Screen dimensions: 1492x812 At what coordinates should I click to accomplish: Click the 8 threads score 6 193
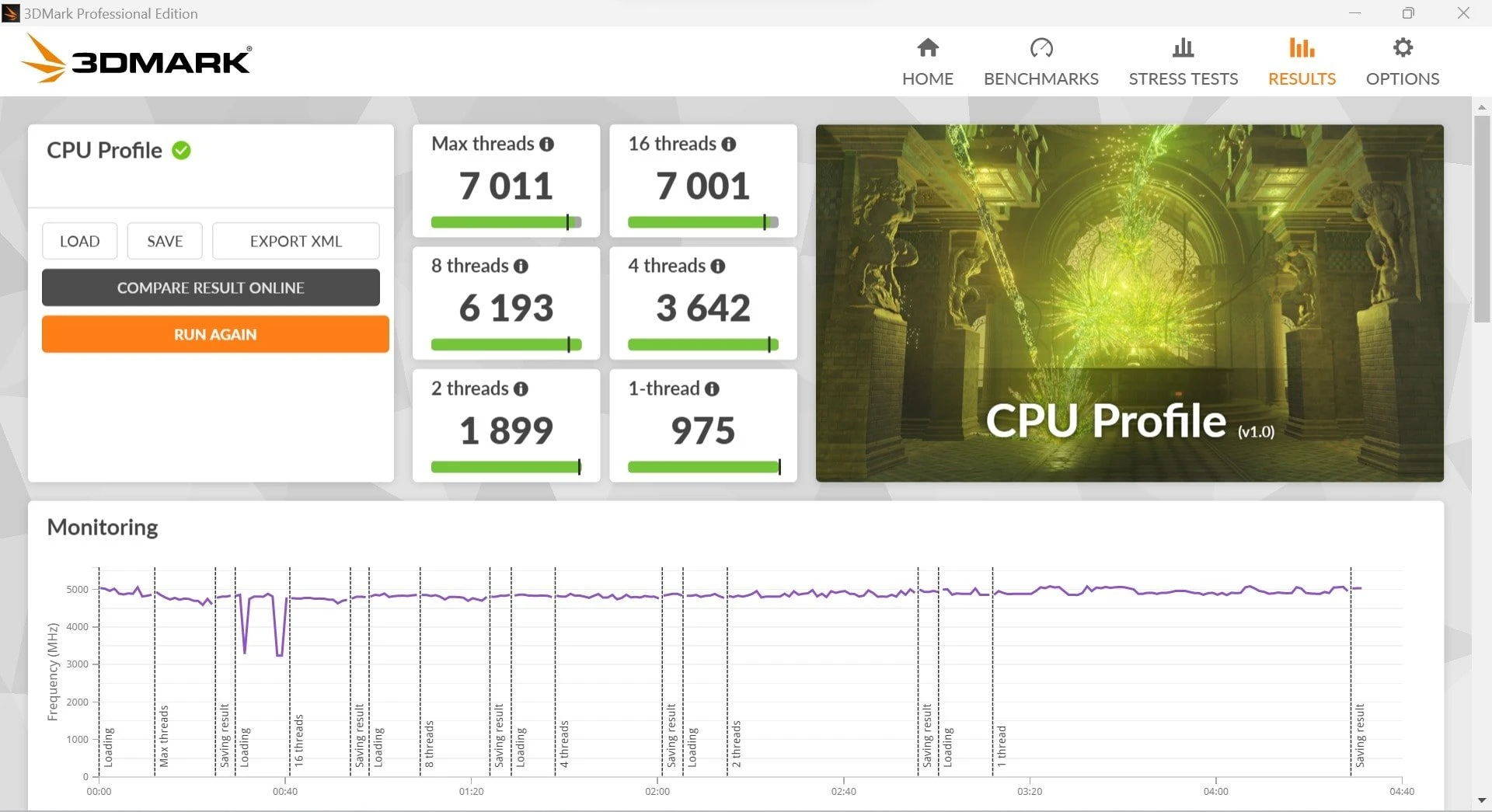pyautogui.click(x=506, y=308)
